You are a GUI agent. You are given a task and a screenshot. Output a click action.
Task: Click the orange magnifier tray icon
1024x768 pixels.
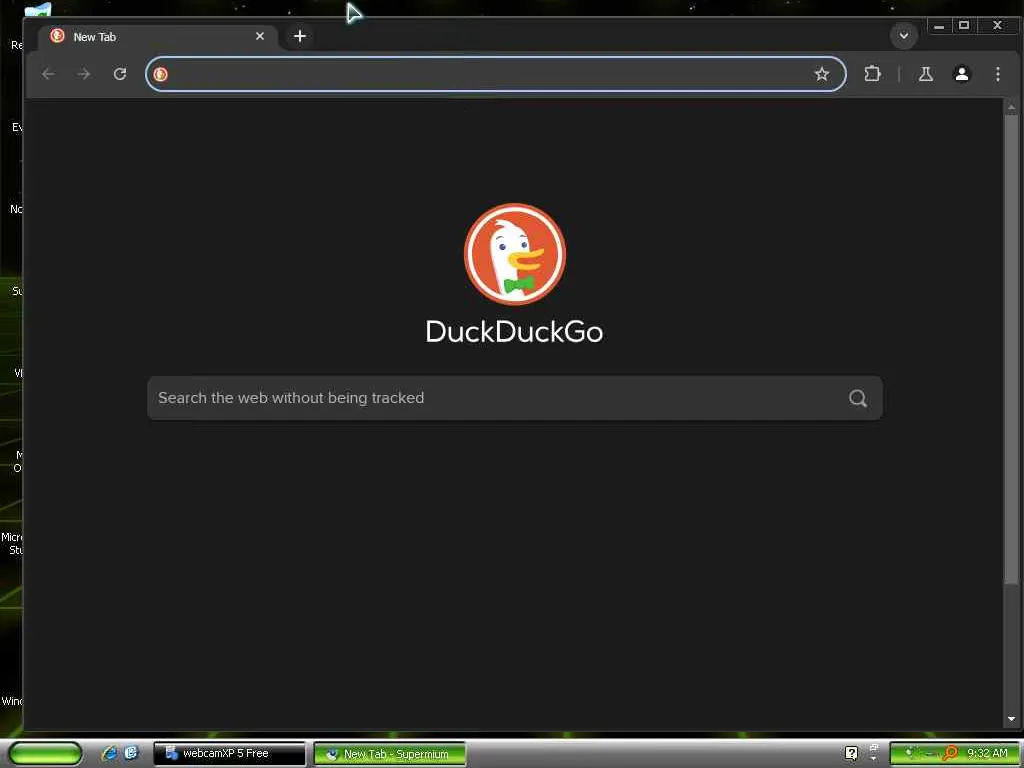pos(950,753)
